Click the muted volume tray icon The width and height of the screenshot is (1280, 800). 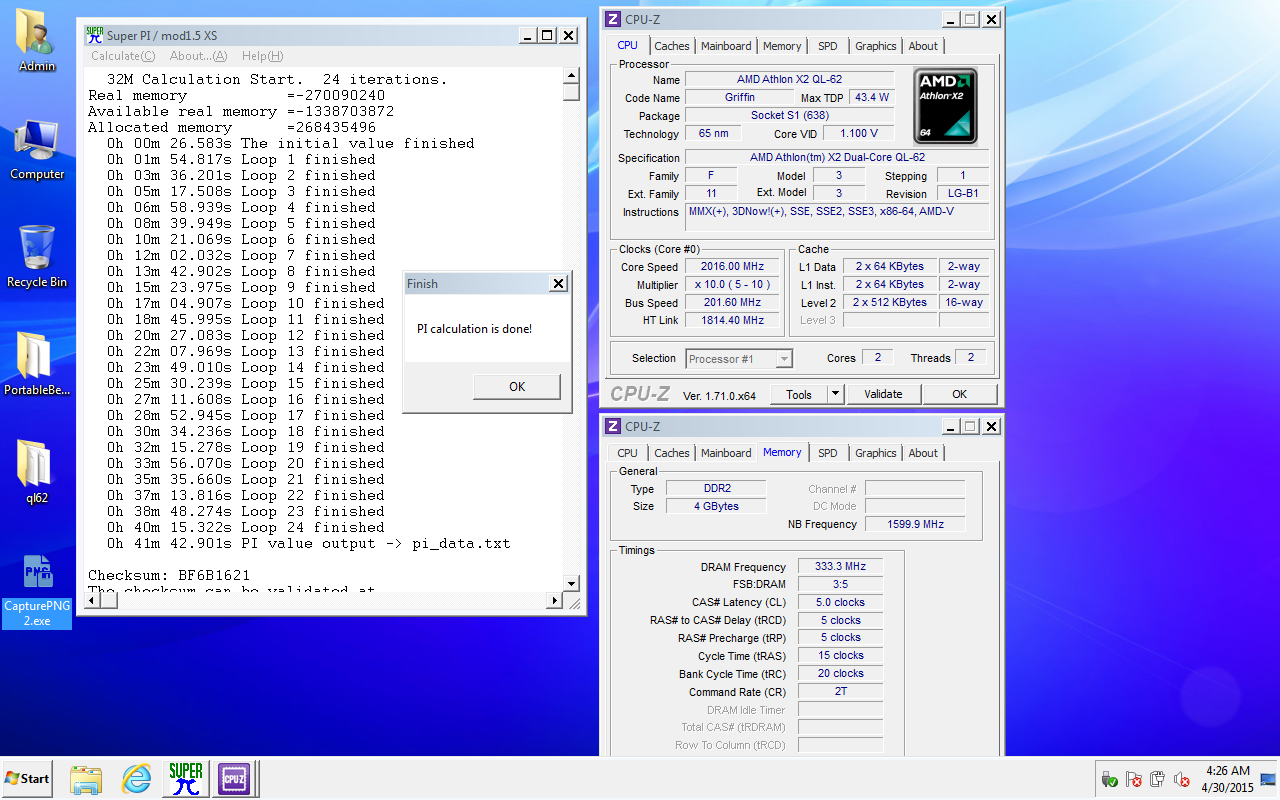[1182, 779]
